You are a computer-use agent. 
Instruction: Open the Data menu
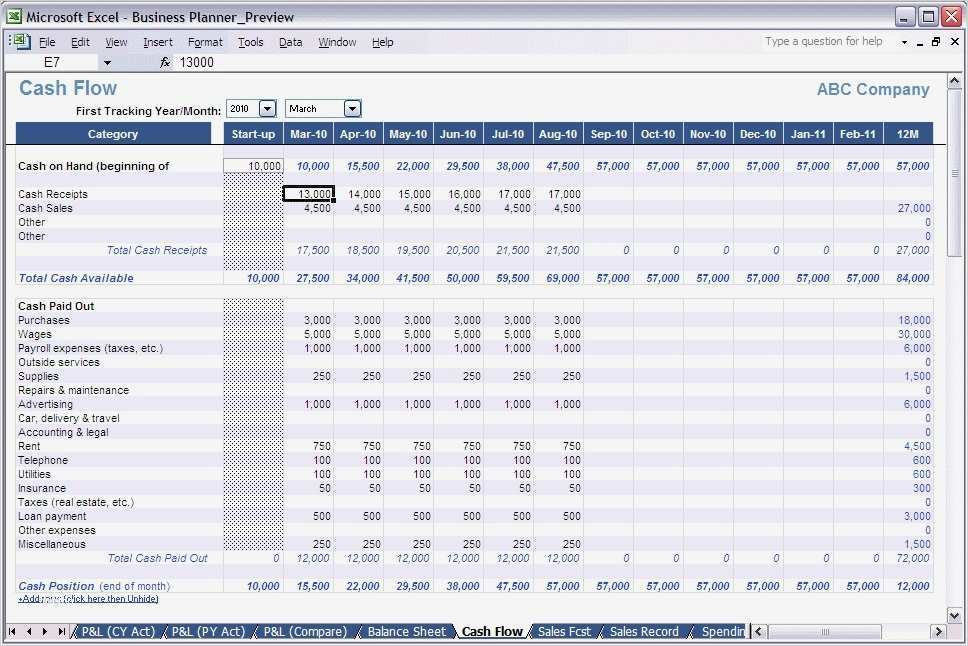[290, 41]
